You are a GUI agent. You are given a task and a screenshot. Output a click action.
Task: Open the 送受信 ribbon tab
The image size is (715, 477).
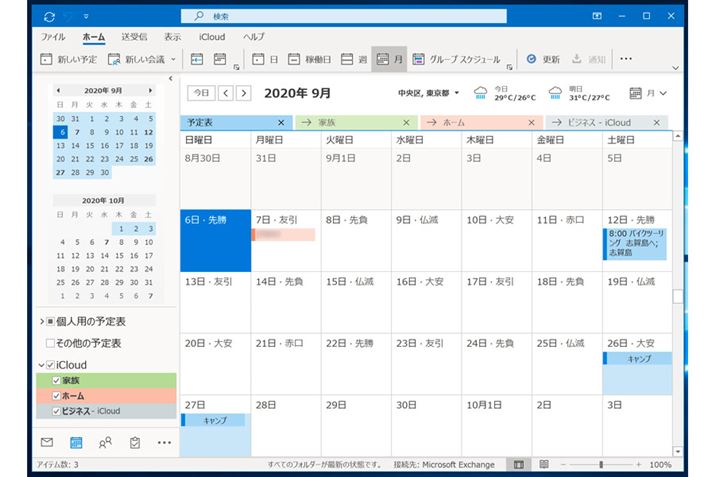coord(134,37)
